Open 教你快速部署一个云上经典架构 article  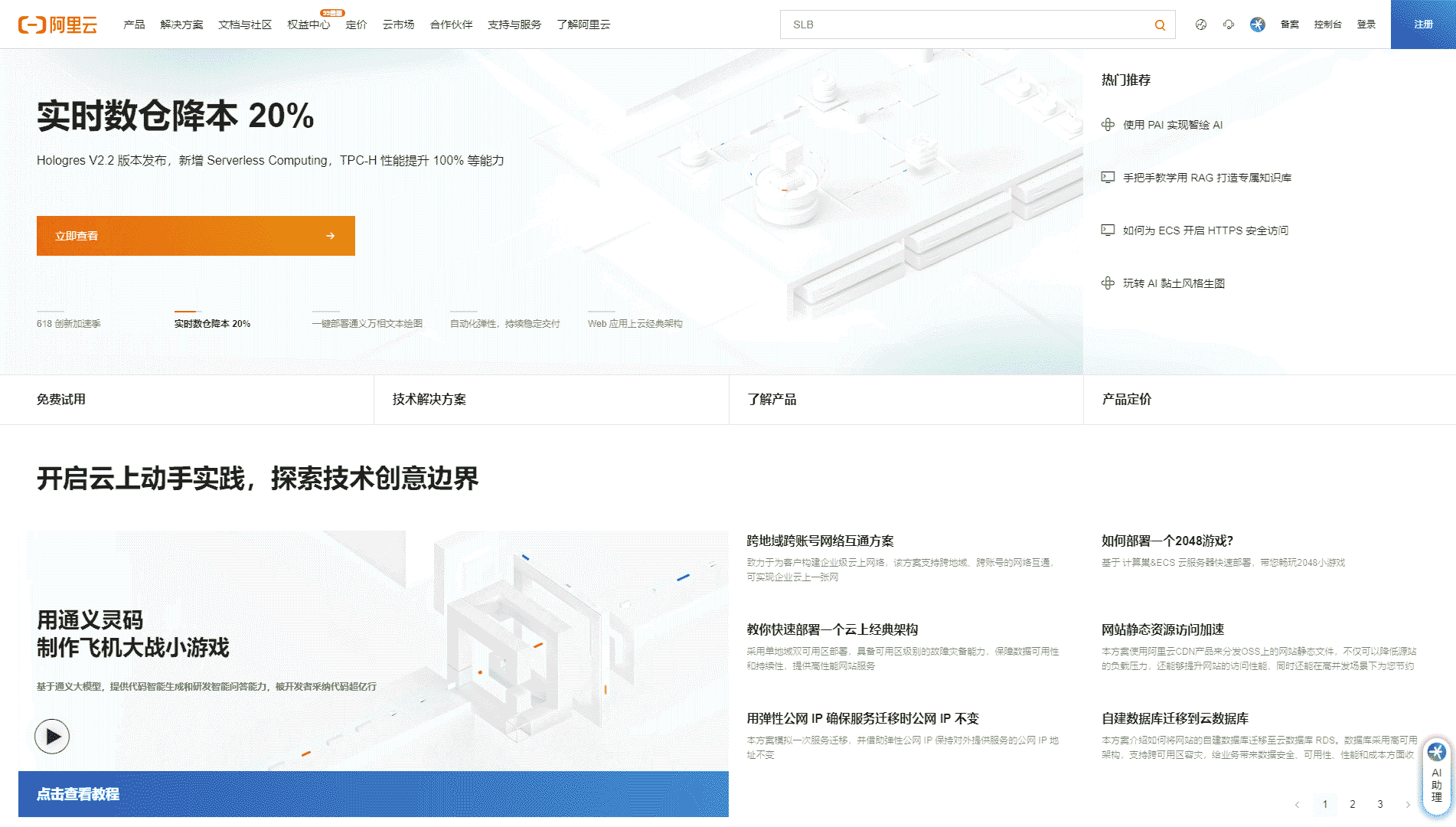(833, 630)
